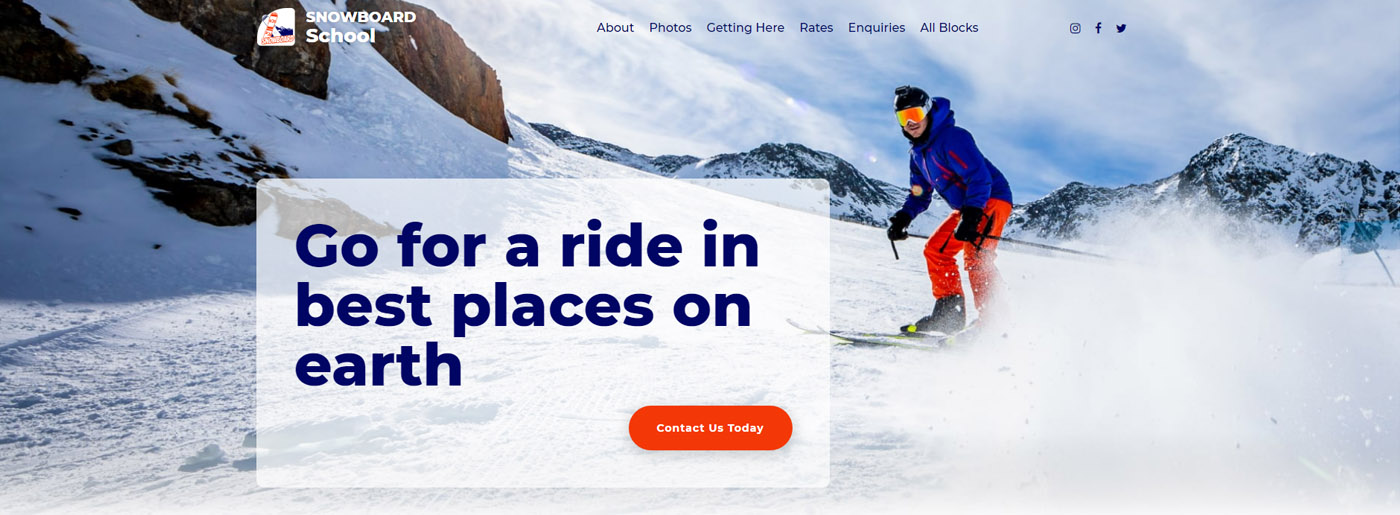1400x515 pixels.
Task: Click the word SNOWBOARD in the header
Action: click(x=360, y=17)
